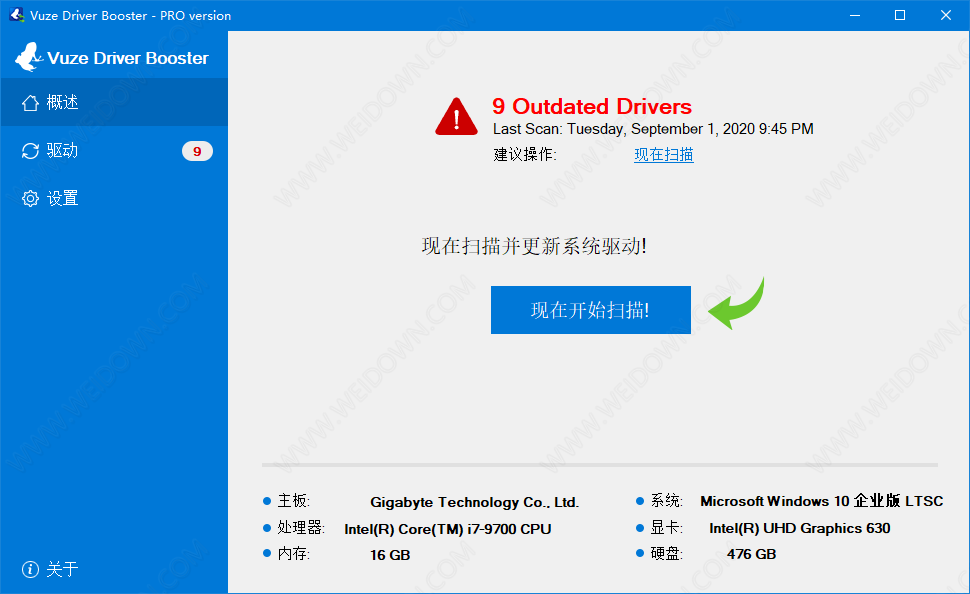Click the Intel UHD Graphics 630 entry
This screenshot has width=970, height=594.
799,528
